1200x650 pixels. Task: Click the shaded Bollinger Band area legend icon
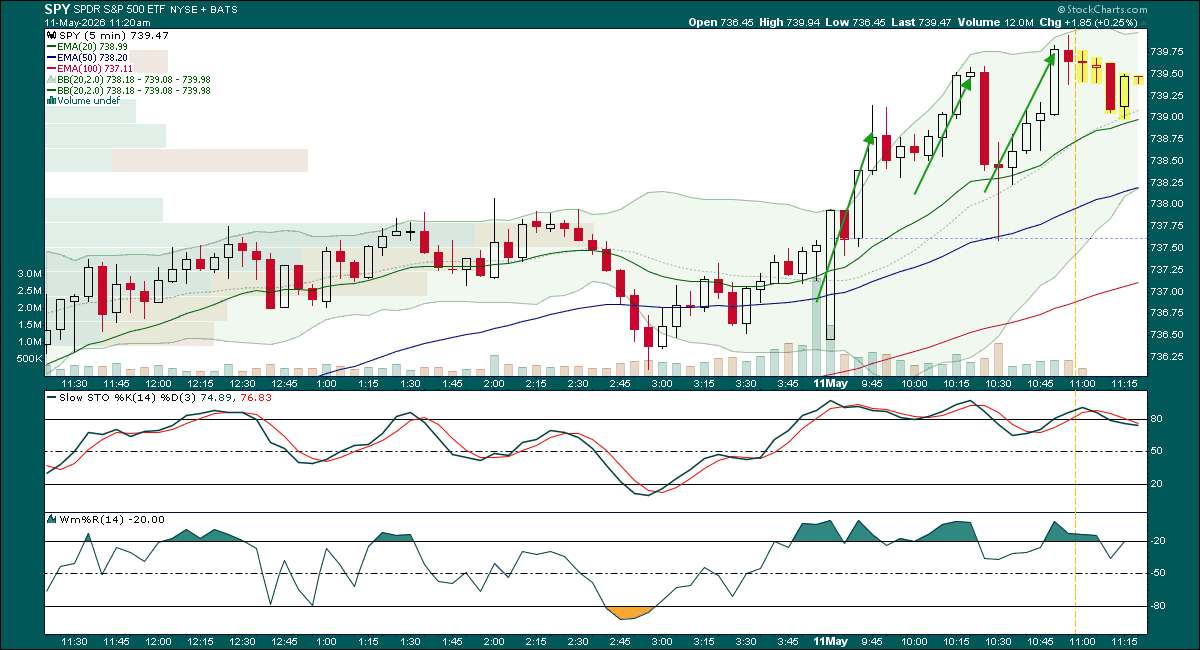[52, 79]
